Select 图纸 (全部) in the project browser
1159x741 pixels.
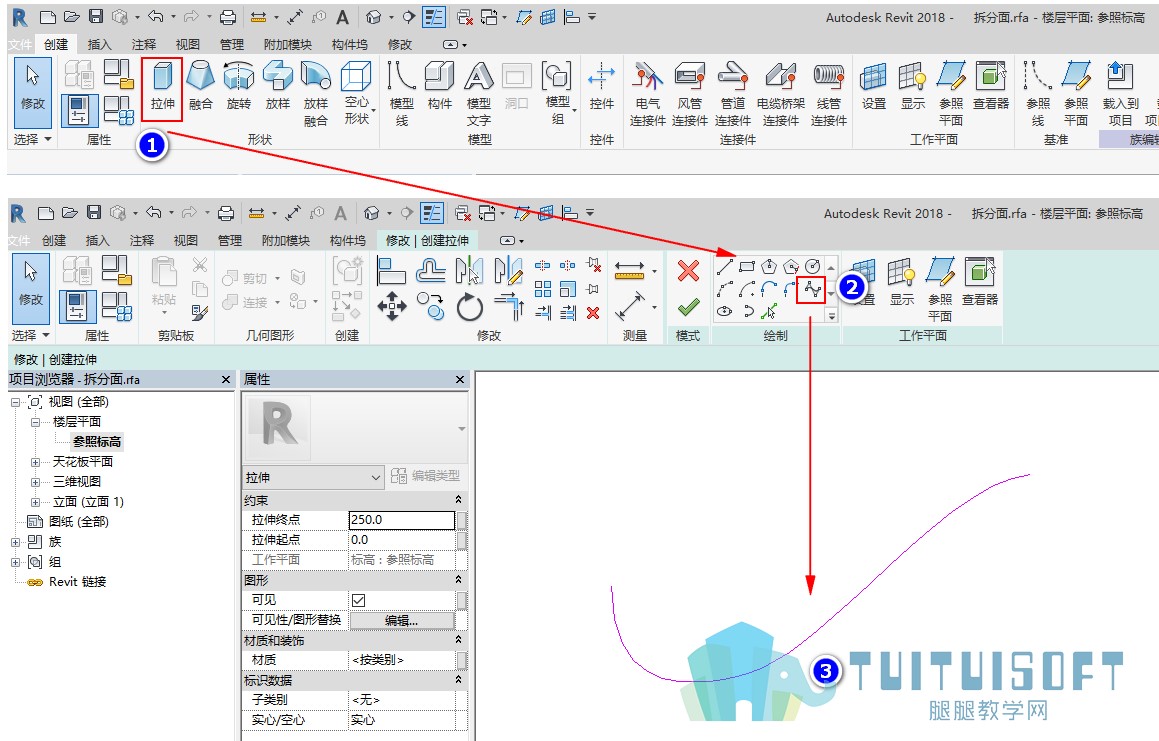click(x=79, y=521)
